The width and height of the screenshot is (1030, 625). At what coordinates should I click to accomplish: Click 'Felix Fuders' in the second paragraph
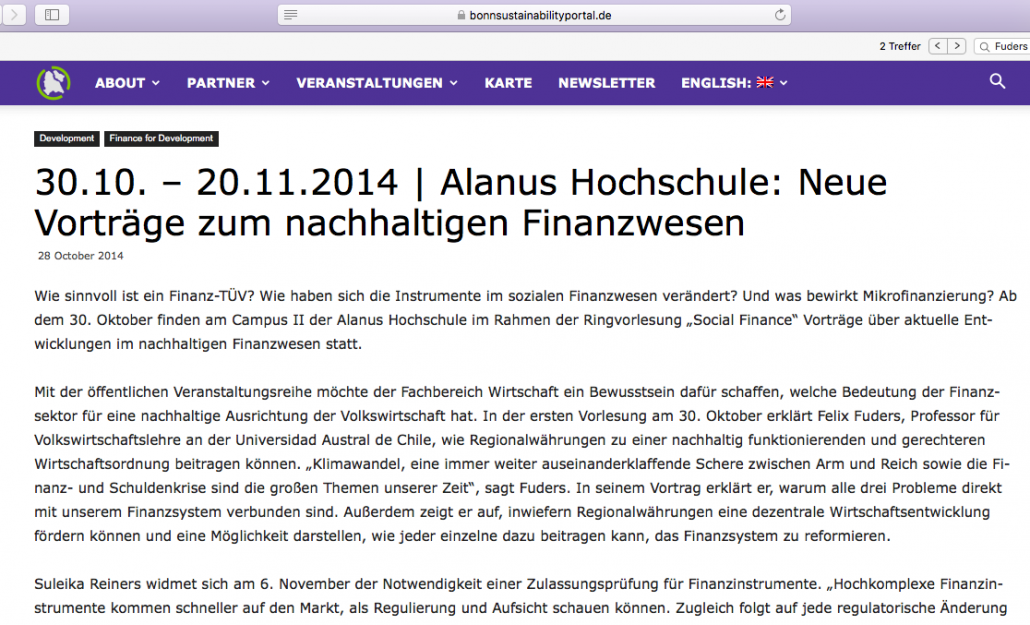pos(860,417)
